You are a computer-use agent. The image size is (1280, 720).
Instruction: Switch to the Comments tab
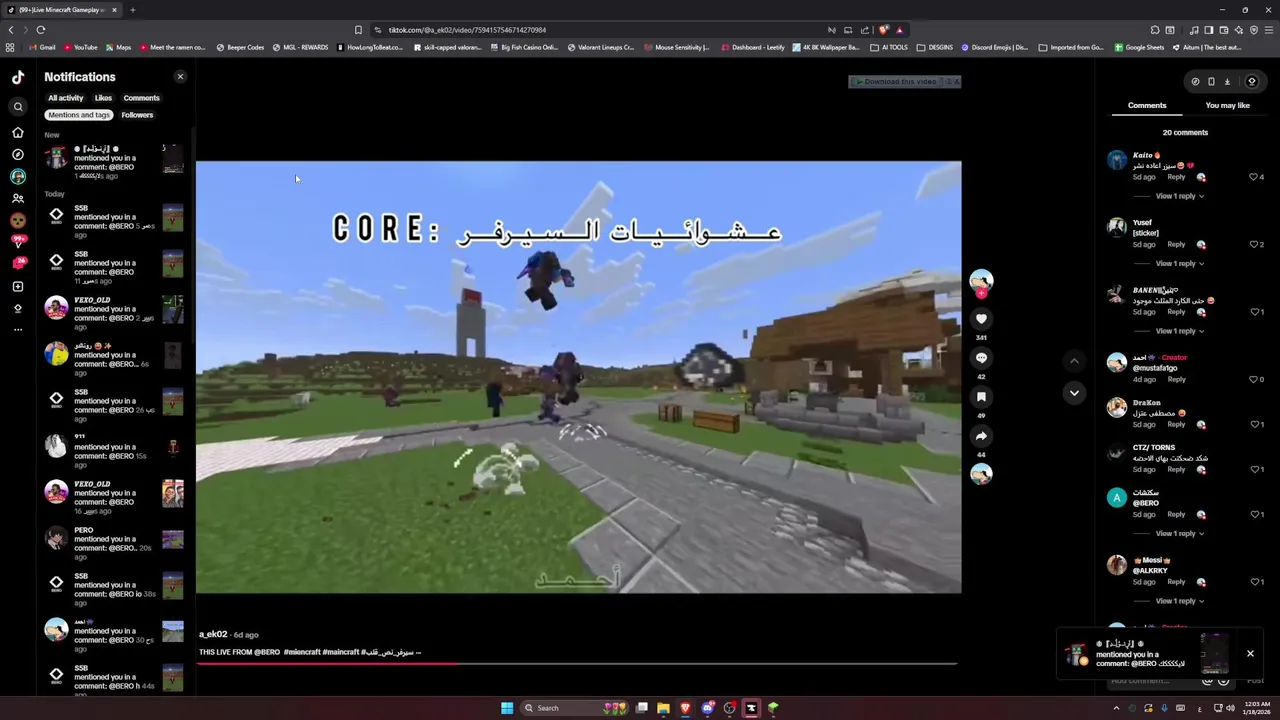tap(1147, 105)
